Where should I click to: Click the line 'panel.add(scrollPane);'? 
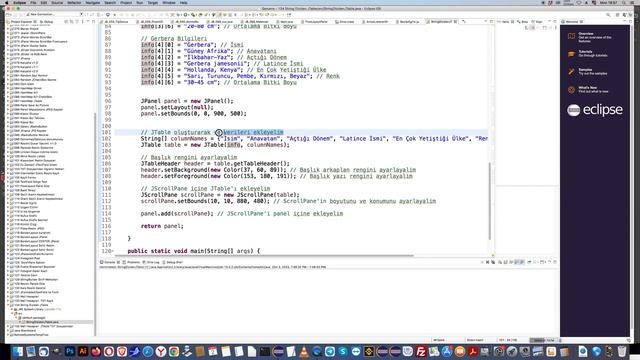[x=177, y=214]
